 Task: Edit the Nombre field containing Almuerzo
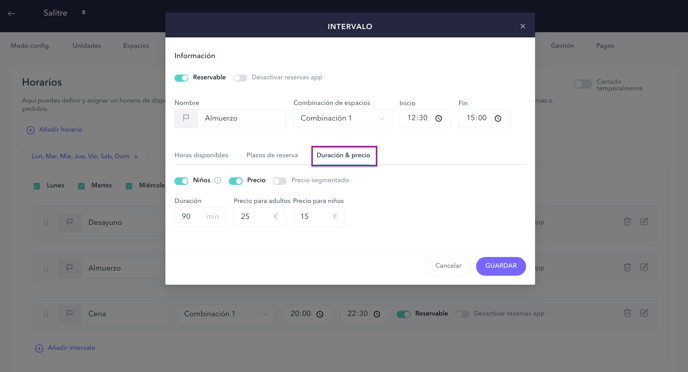(x=242, y=118)
